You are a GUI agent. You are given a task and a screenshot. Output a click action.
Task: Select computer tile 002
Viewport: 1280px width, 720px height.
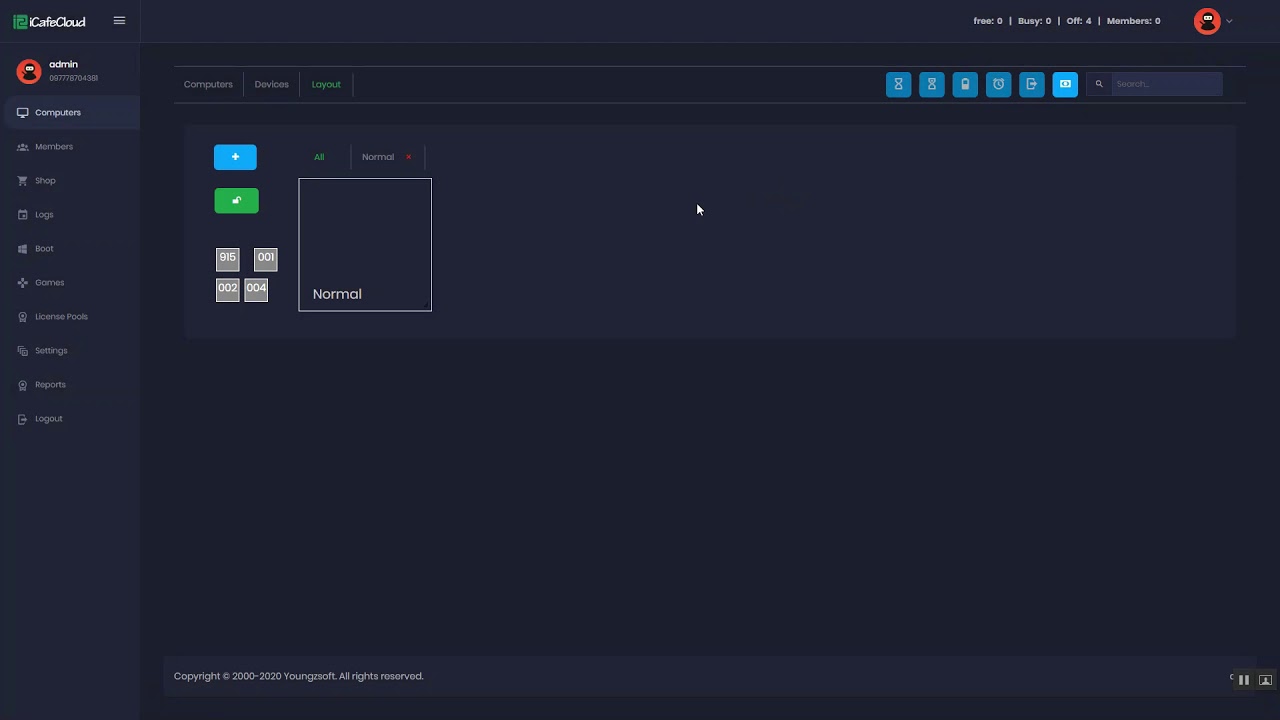click(x=228, y=290)
